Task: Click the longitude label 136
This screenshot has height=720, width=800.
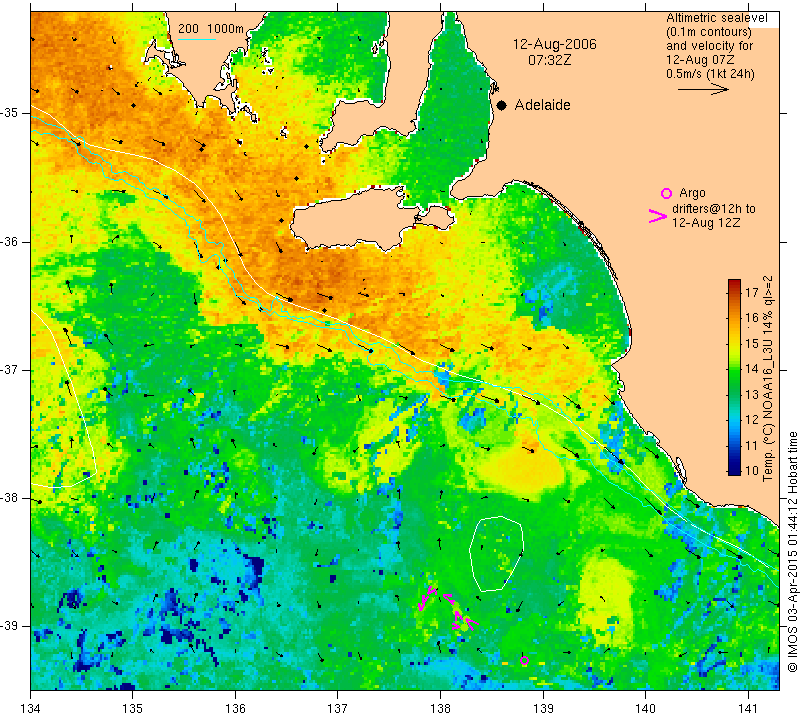Action: [x=235, y=709]
